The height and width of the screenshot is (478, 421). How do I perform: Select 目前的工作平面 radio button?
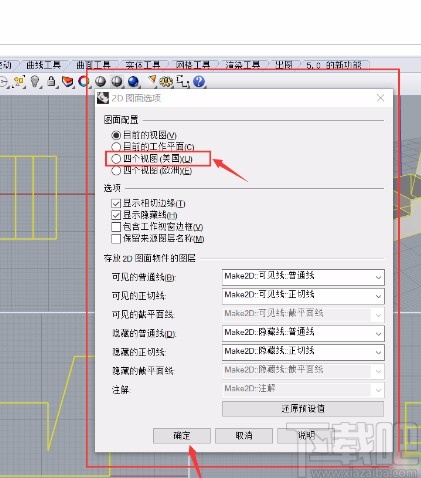point(116,147)
